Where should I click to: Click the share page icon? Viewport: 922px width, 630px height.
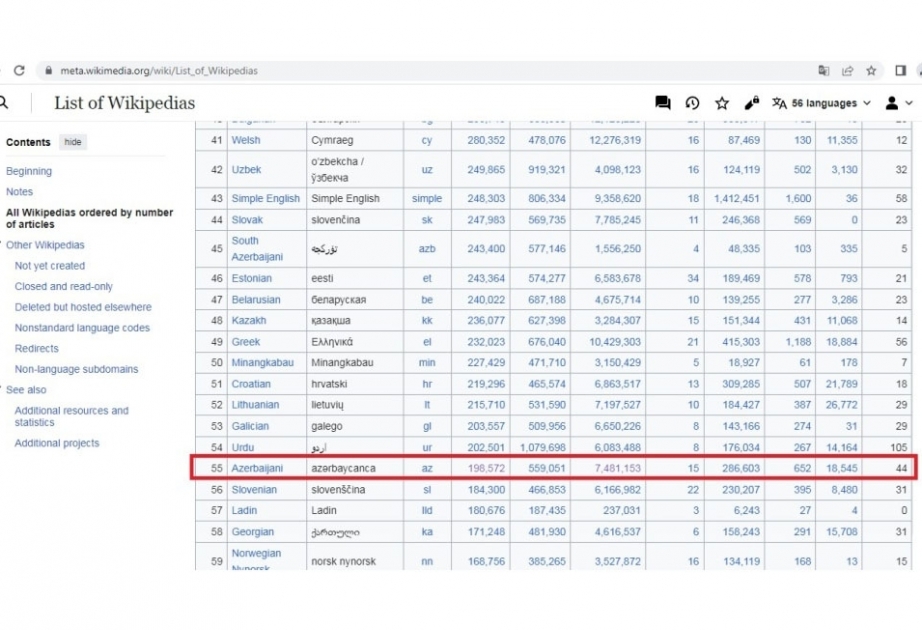847,71
